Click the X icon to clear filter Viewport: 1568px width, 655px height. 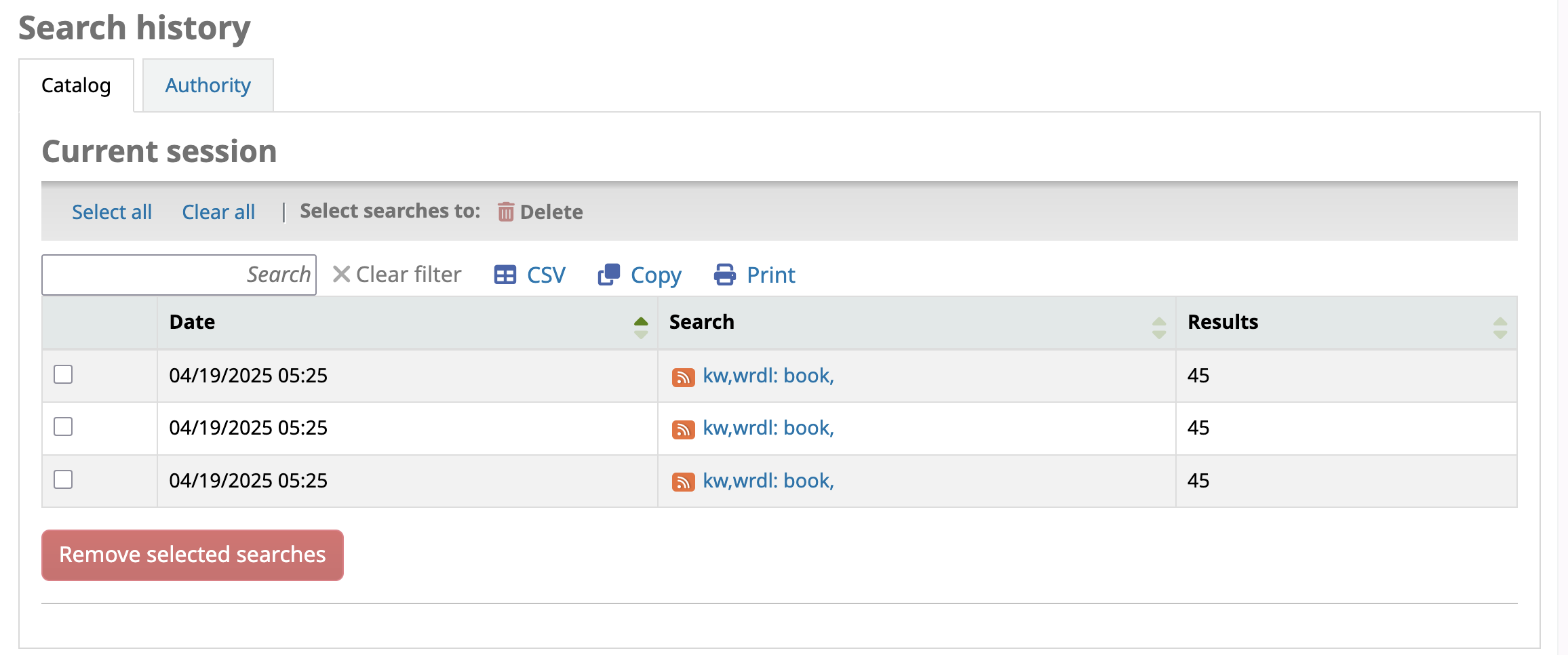point(341,275)
